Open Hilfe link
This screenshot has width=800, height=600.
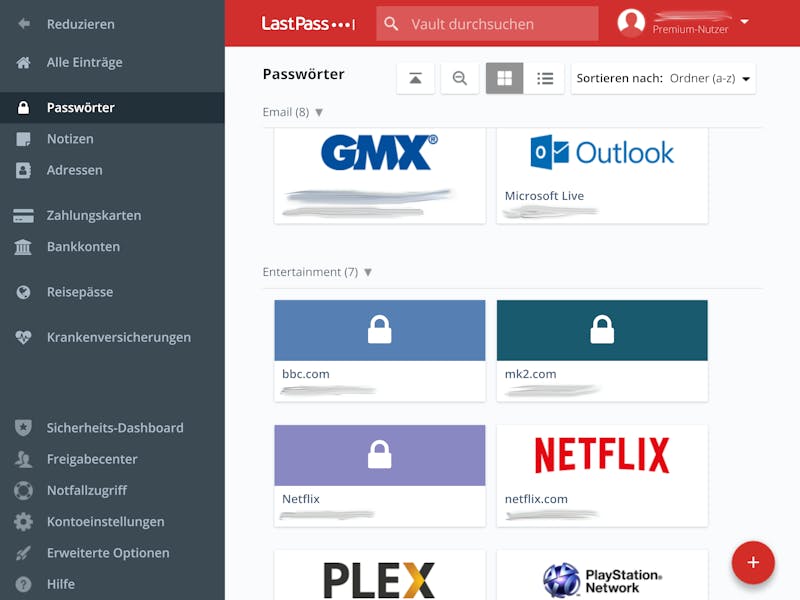61,584
